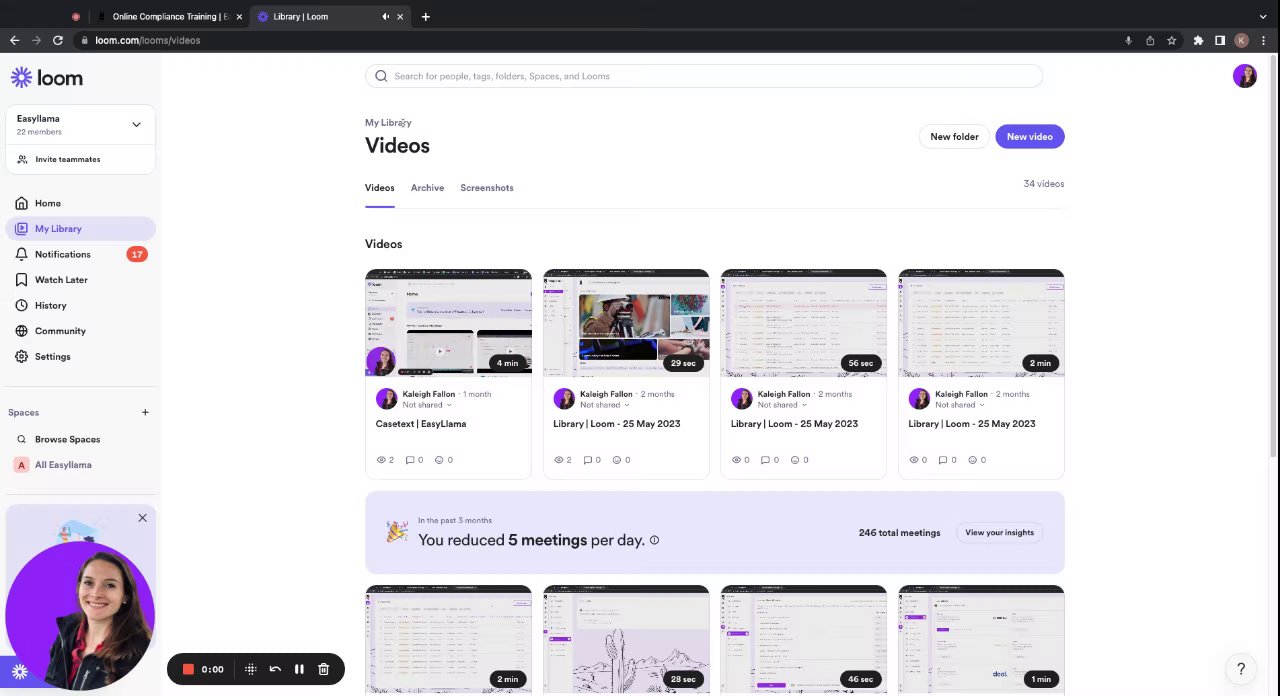This screenshot has height=696, width=1280.
Task: Switch to the Videos tab
Action: [x=379, y=188]
